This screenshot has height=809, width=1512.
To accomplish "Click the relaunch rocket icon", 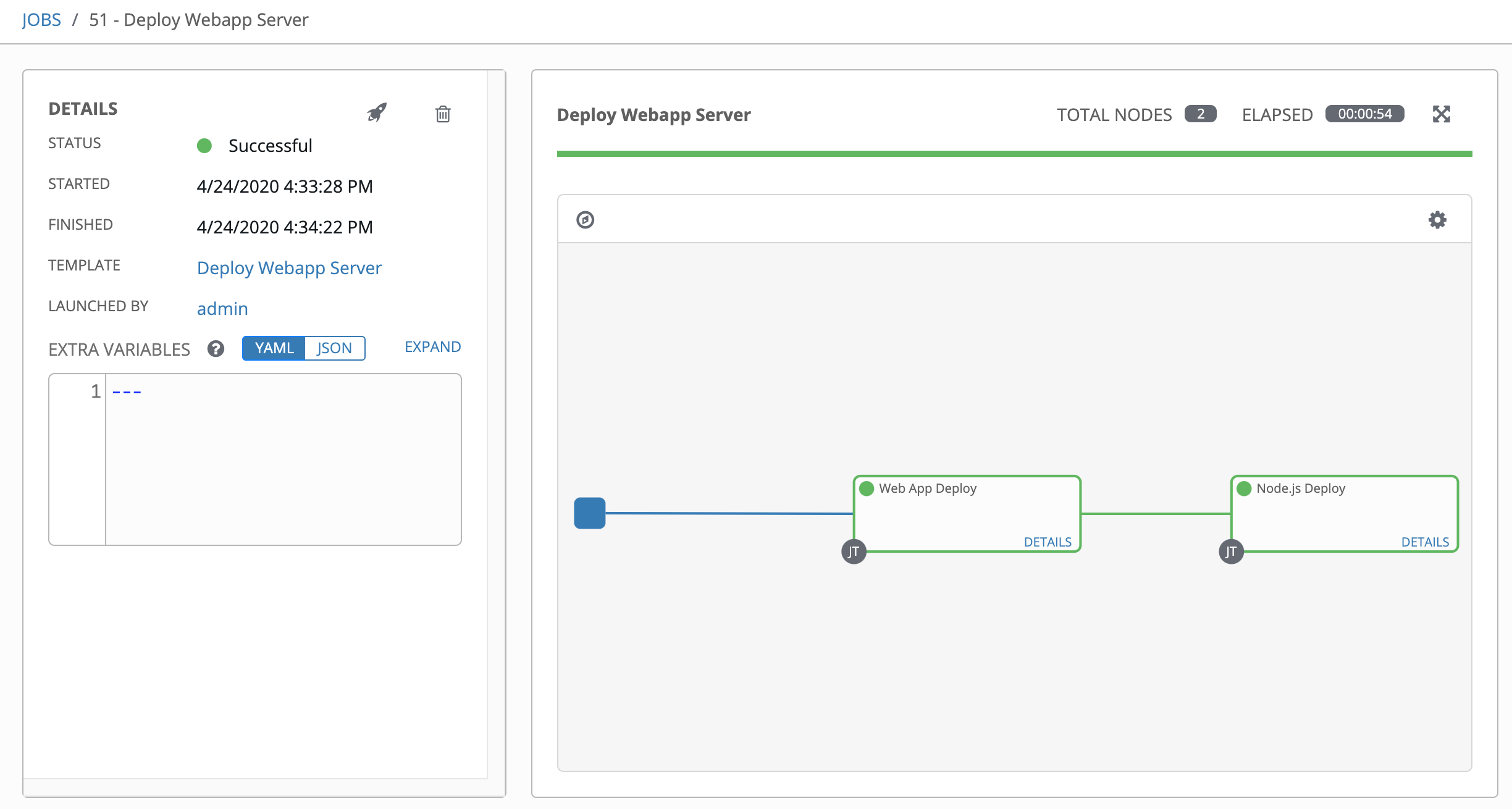I will (x=377, y=112).
